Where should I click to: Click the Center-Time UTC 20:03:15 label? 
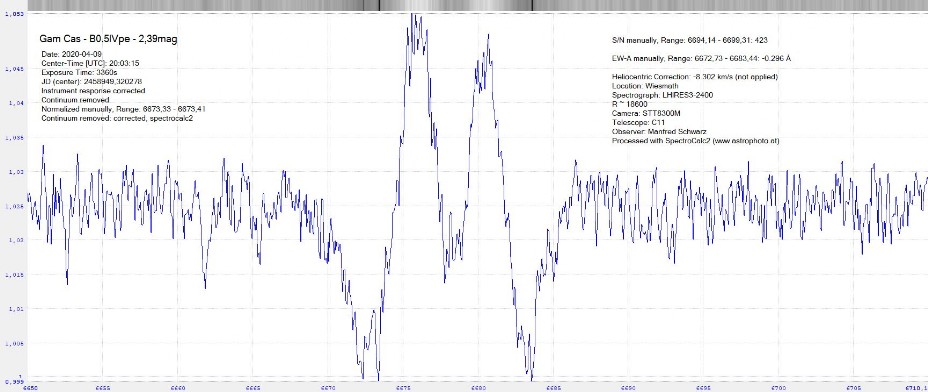90,63
